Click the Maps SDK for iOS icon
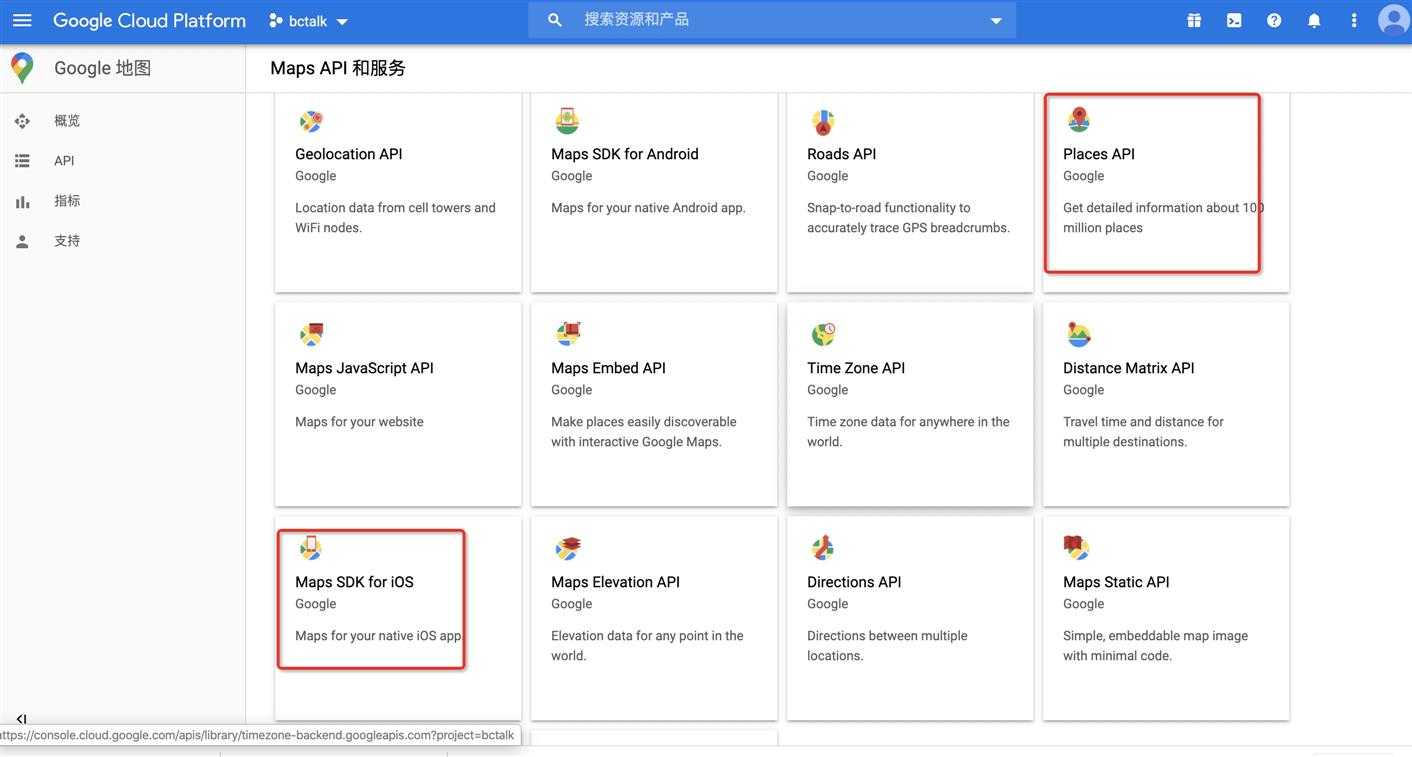The width and height of the screenshot is (1412, 757). [311, 548]
